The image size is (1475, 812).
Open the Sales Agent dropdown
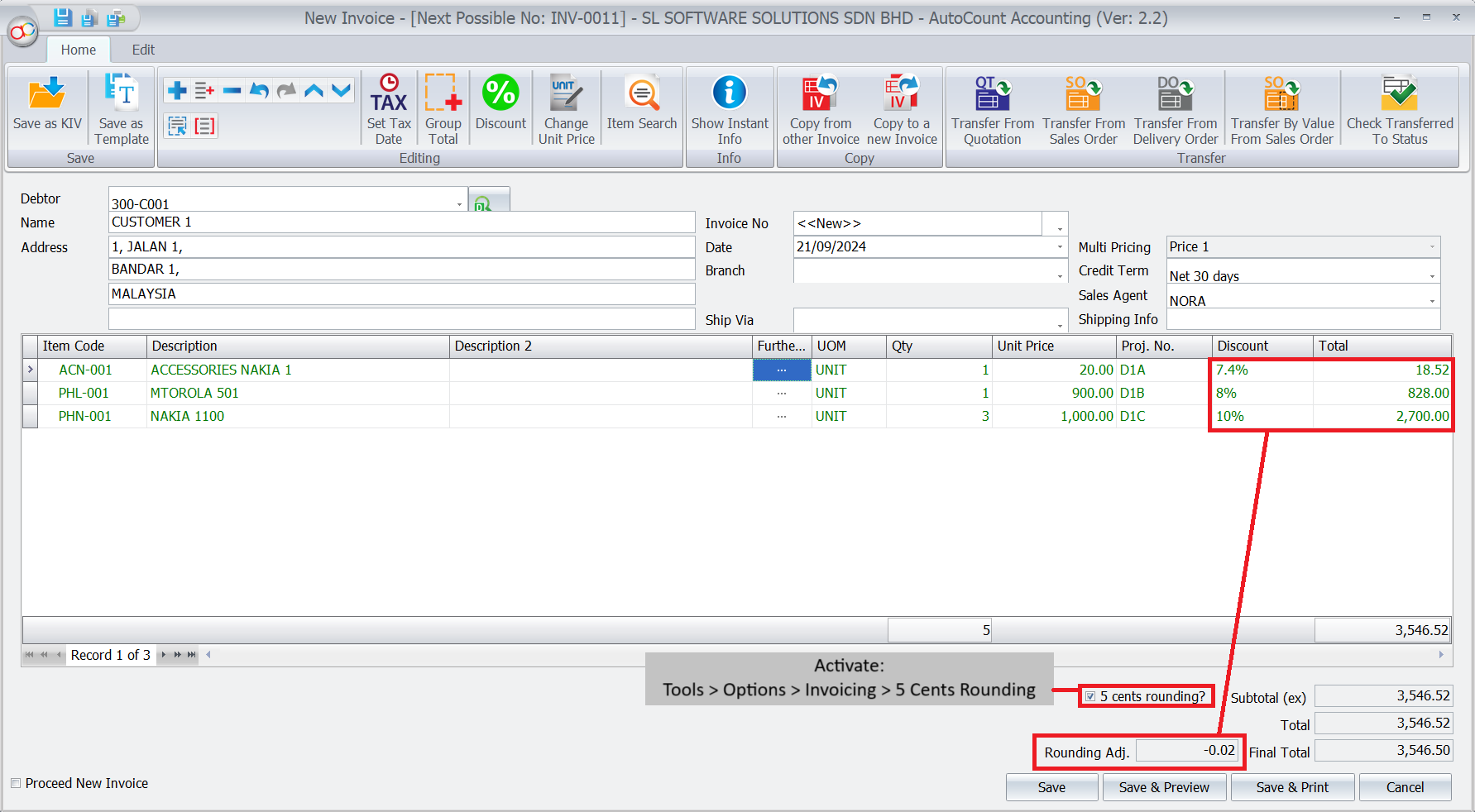click(1432, 301)
